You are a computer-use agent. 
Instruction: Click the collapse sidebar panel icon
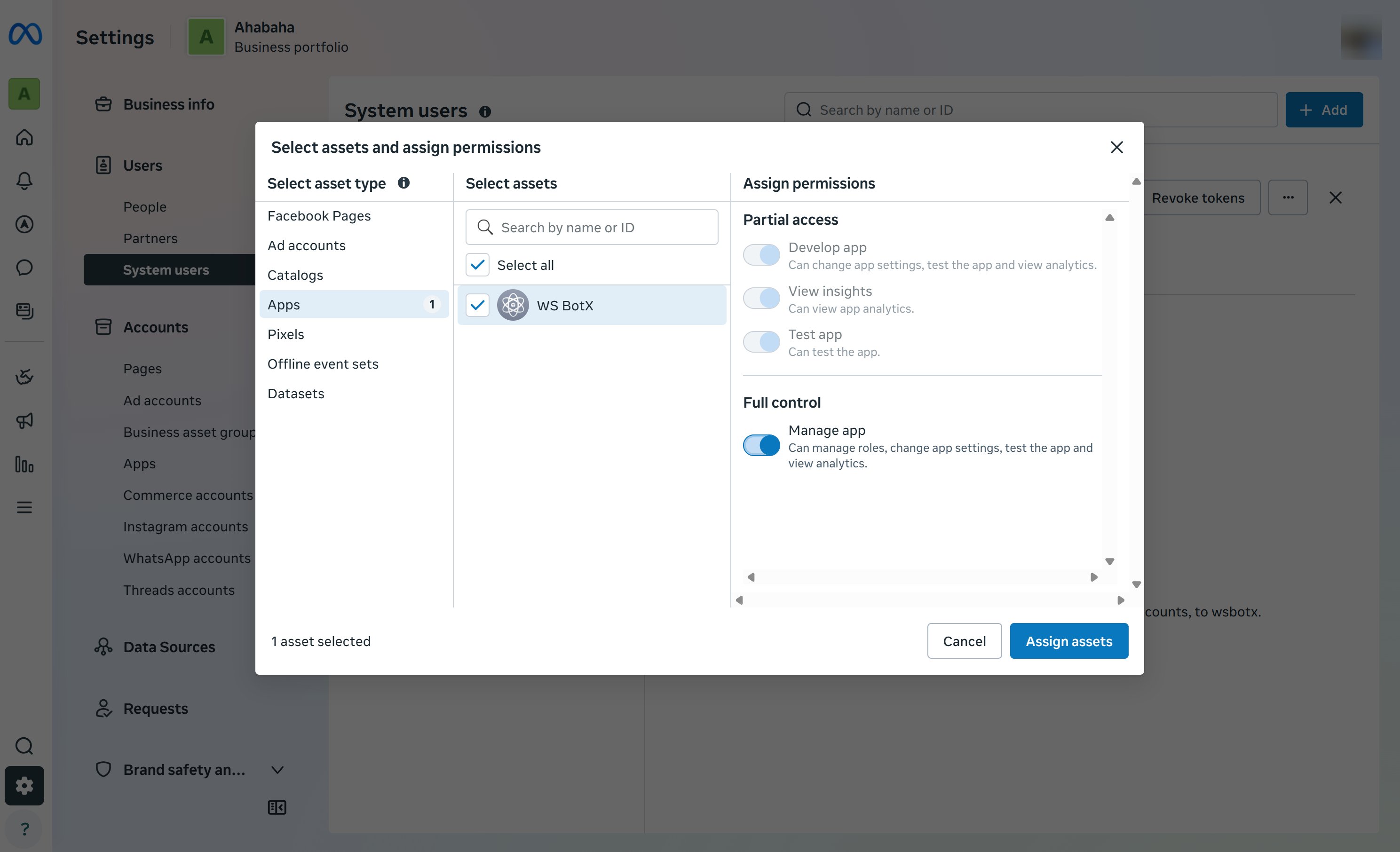click(277, 807)
